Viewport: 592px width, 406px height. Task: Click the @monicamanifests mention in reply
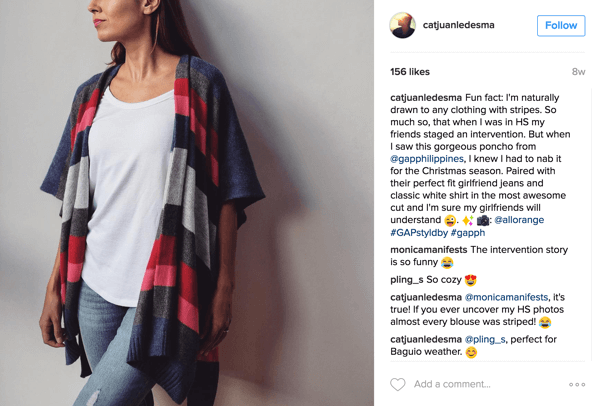(506, 297)
